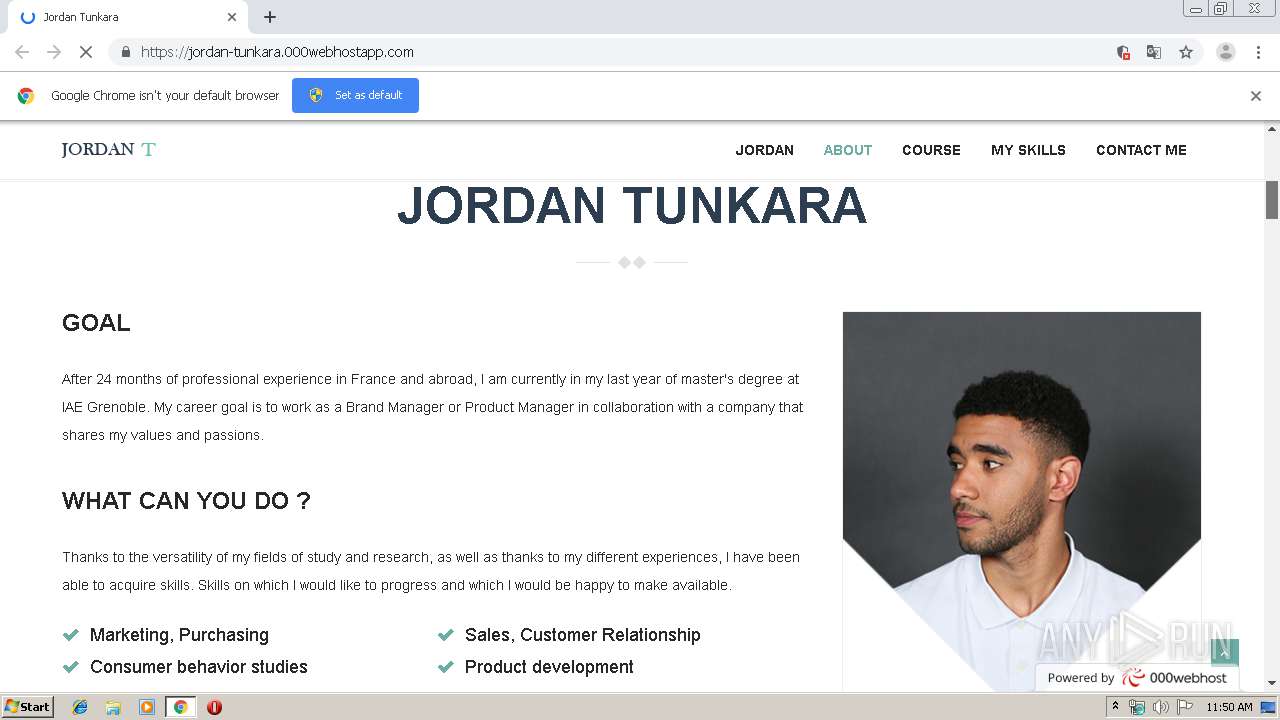Click the checkmark beside Marketing, Purchasing
Image resolution: width=1280 pixels, height=720 pixels.
tap(71, 635)
